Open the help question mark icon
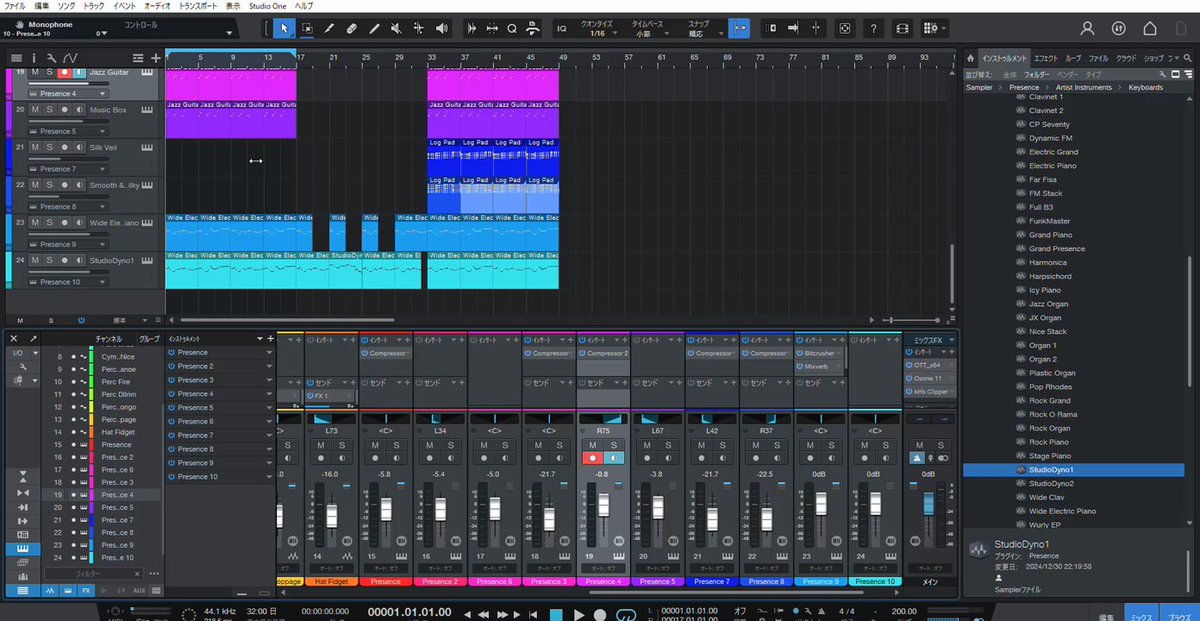This screenshot has width=1200, height=621. coord(873,28)
